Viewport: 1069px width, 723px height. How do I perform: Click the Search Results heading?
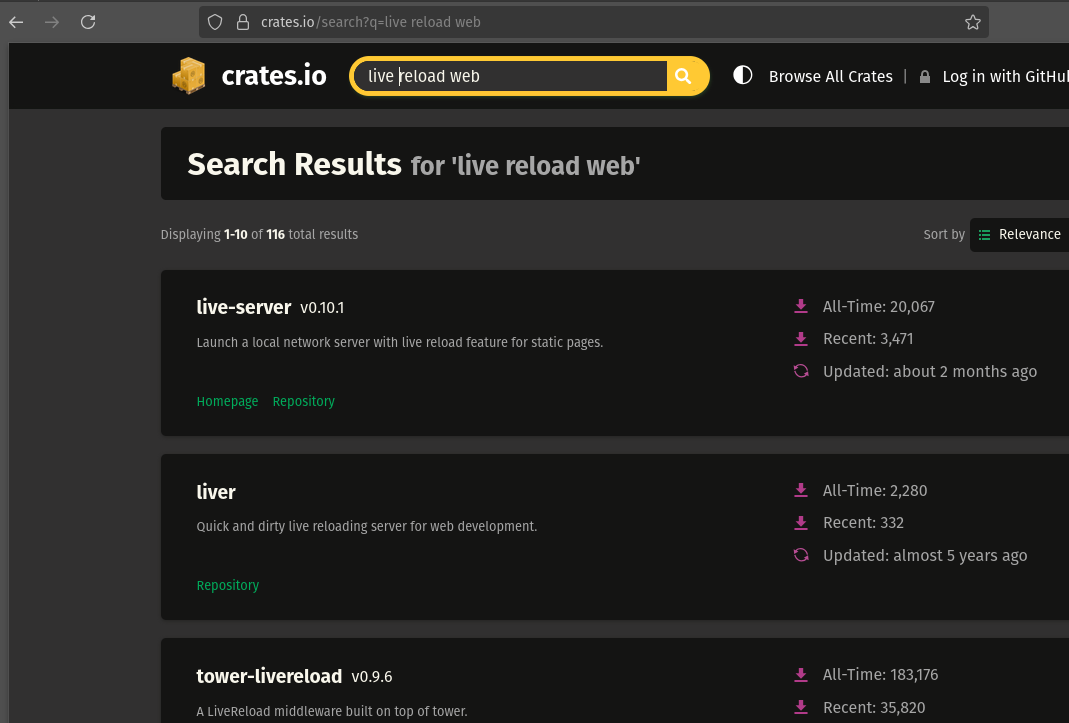coord(295,164)
